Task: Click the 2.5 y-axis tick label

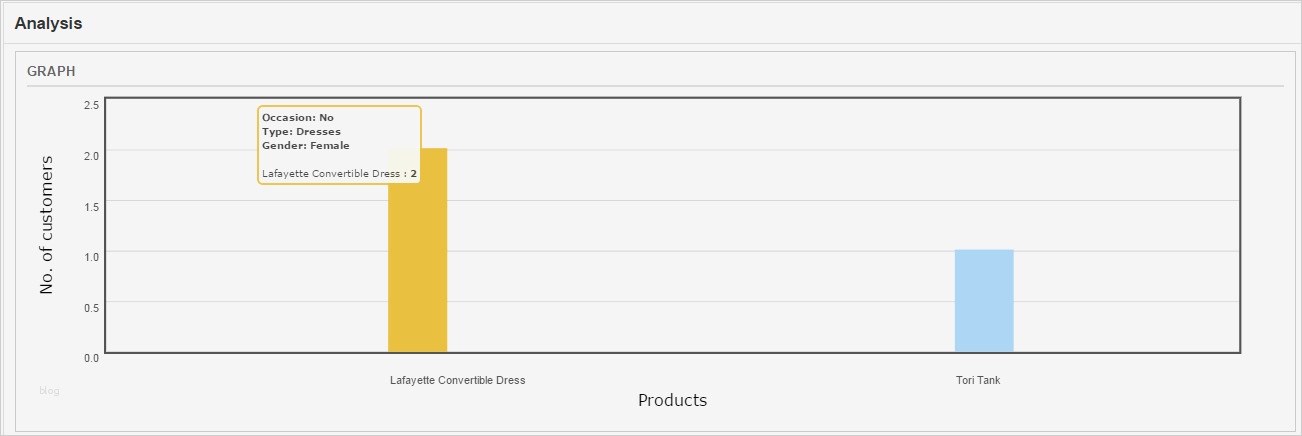Action: pos(91,104)
